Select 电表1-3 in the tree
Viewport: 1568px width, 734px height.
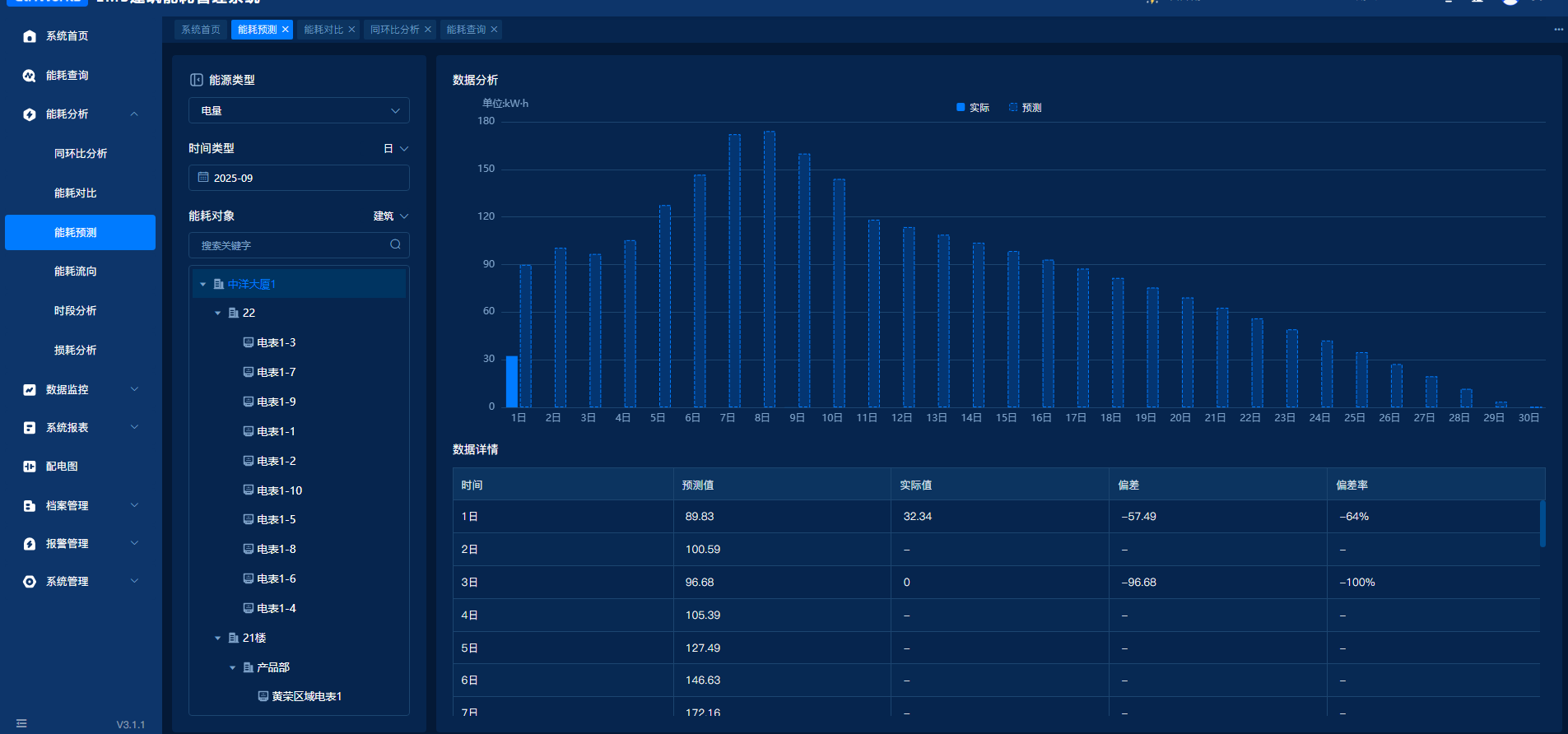276,342
